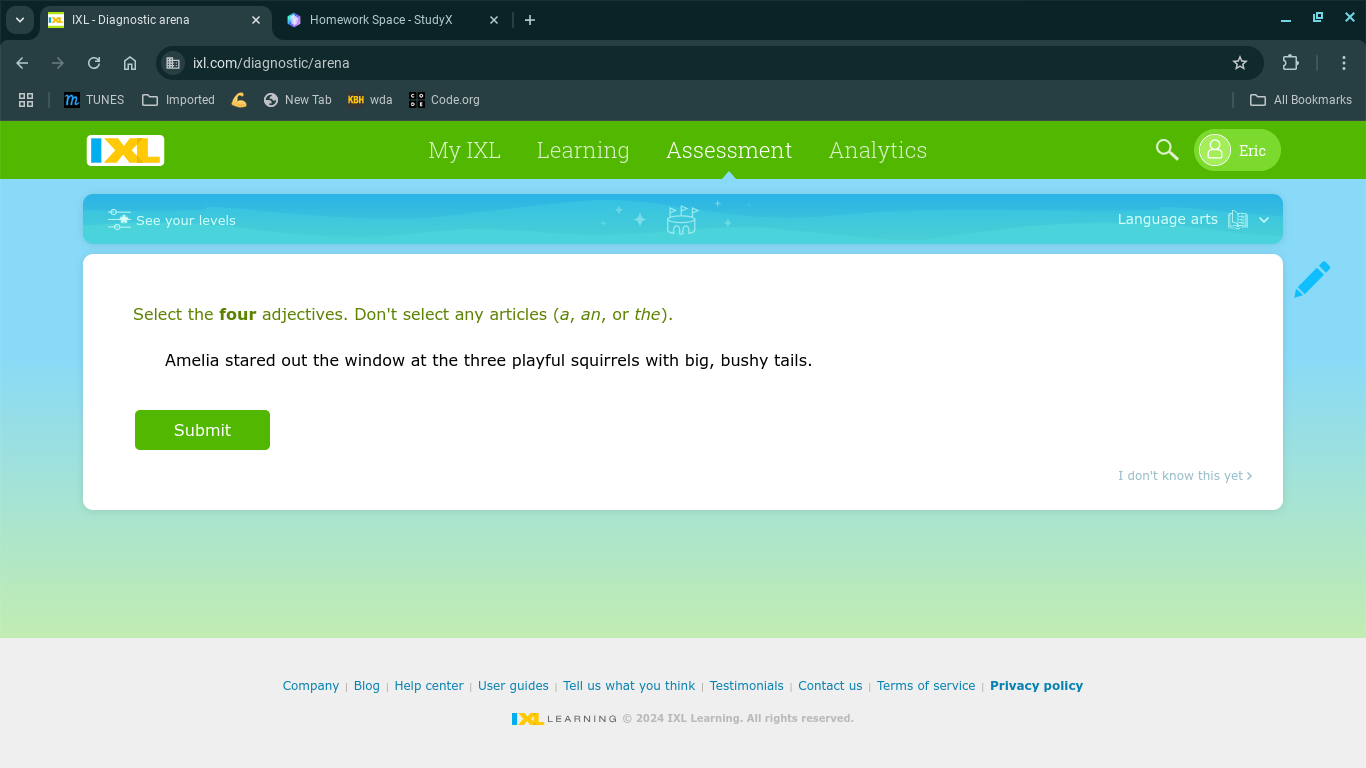Close the Homework Space StudyX tab

pyautogui.click(x=494, y=20)
